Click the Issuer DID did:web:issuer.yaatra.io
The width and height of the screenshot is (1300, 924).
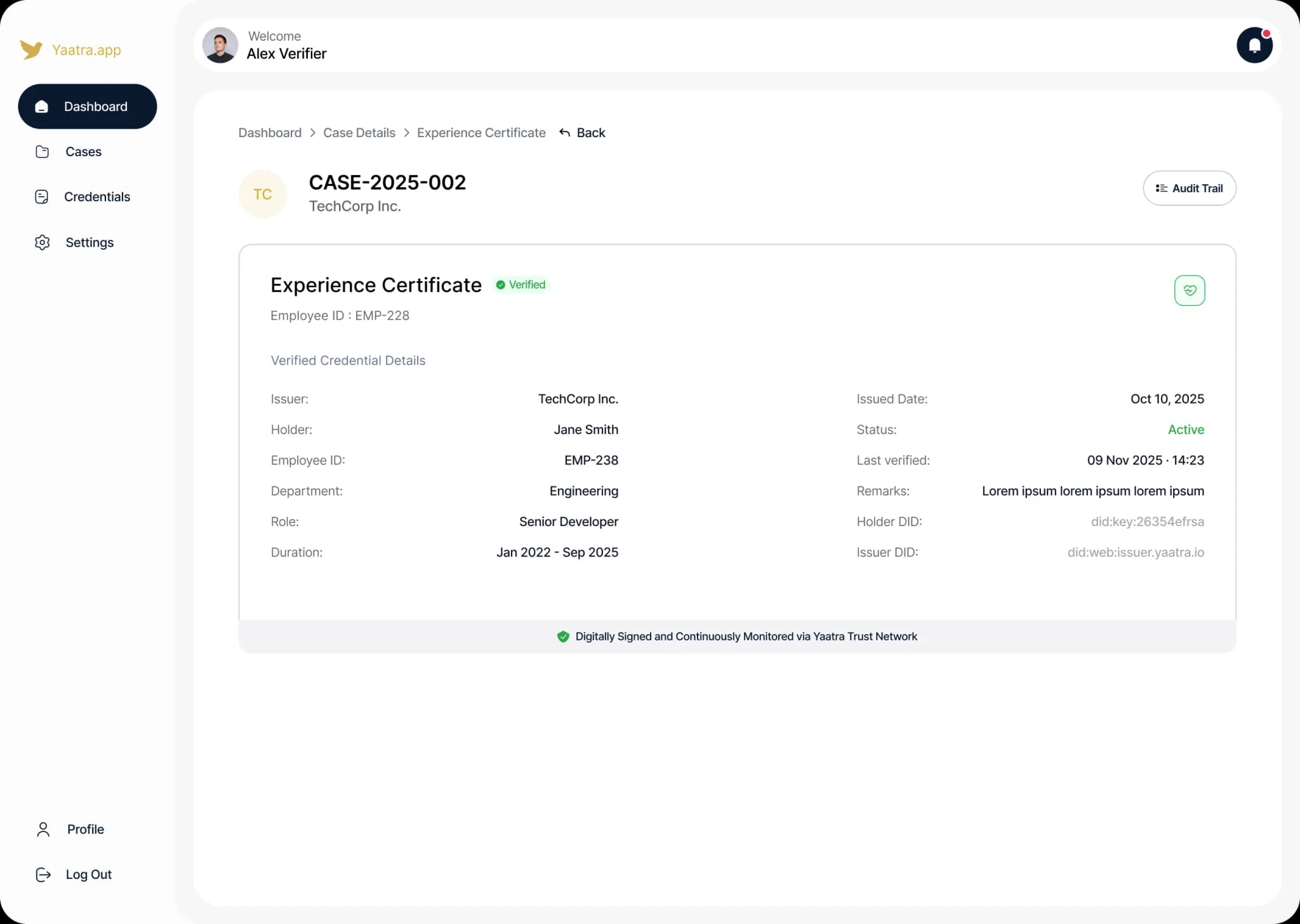1136,553
